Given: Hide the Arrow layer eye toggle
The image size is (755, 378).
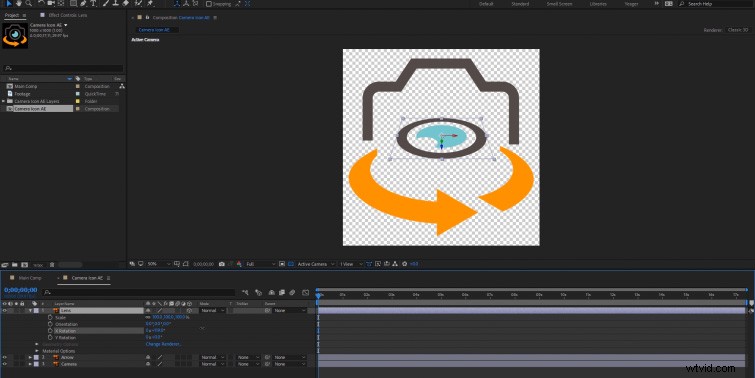Looking at the screenshot, I should point(4,357).
